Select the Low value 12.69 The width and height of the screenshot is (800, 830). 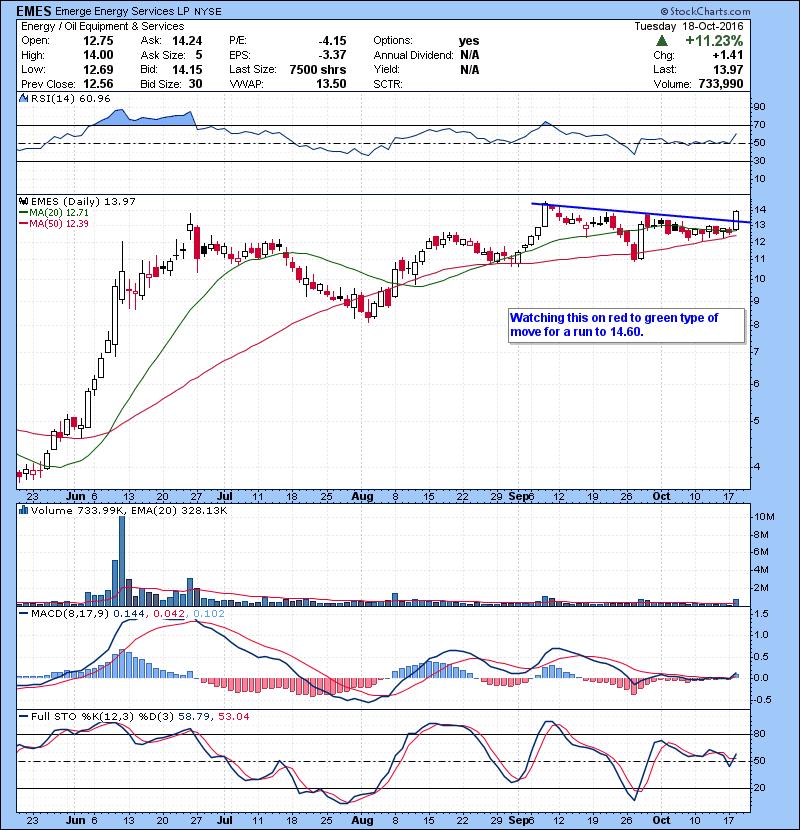click(x=98, y=69)
